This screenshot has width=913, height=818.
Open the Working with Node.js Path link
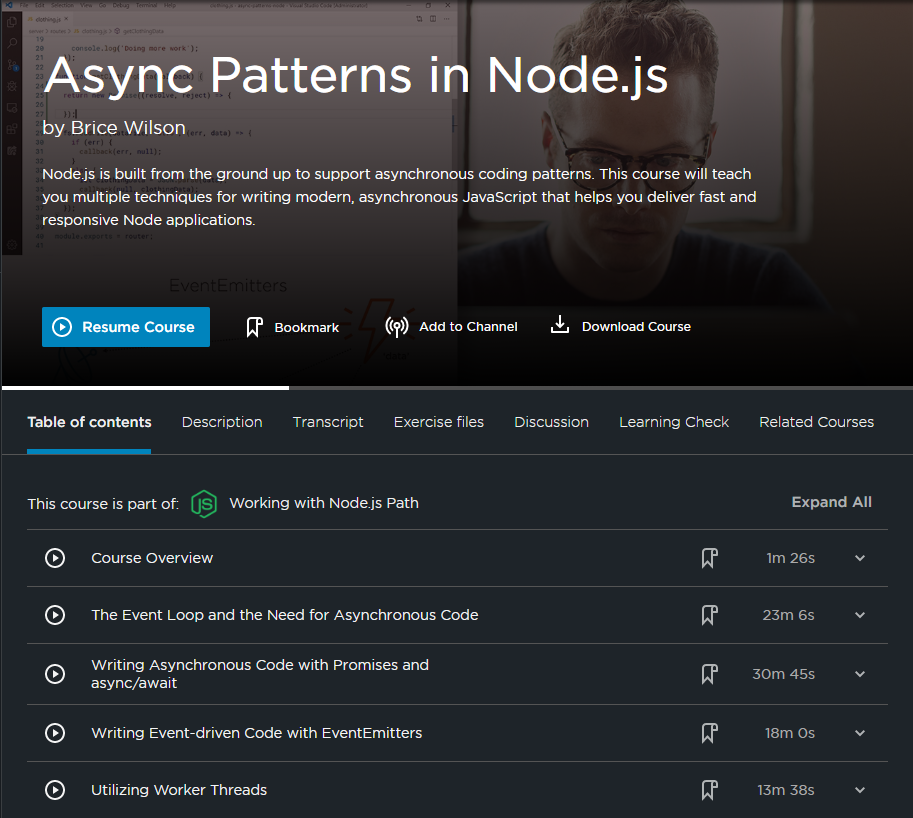tap(324, 503)
